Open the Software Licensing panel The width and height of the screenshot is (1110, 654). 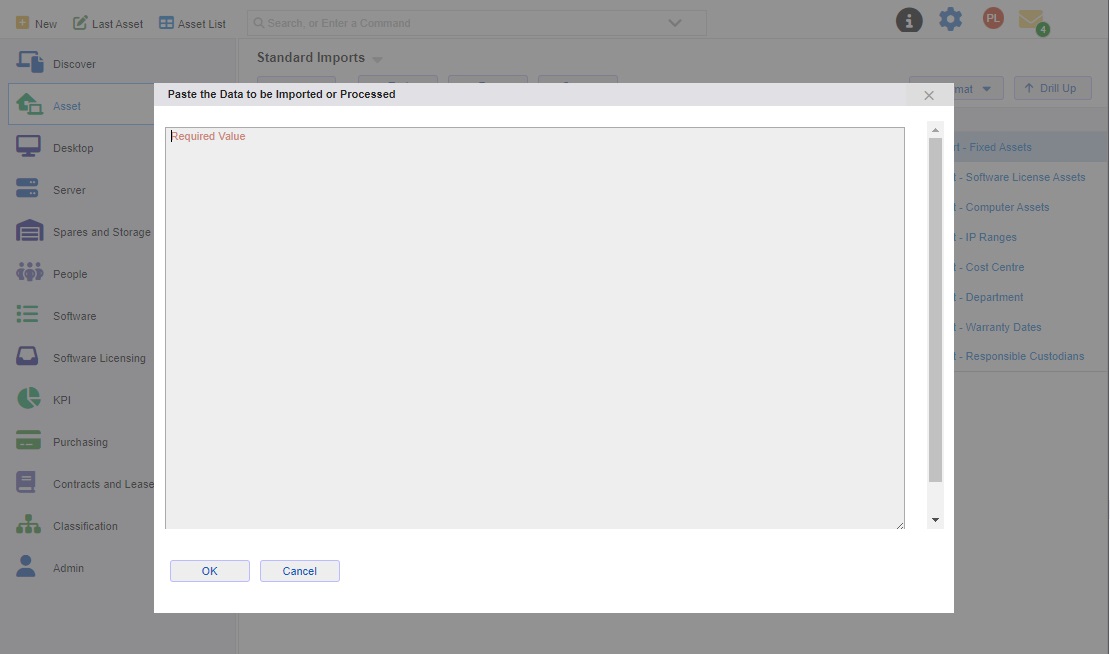(x=27, y=356)
